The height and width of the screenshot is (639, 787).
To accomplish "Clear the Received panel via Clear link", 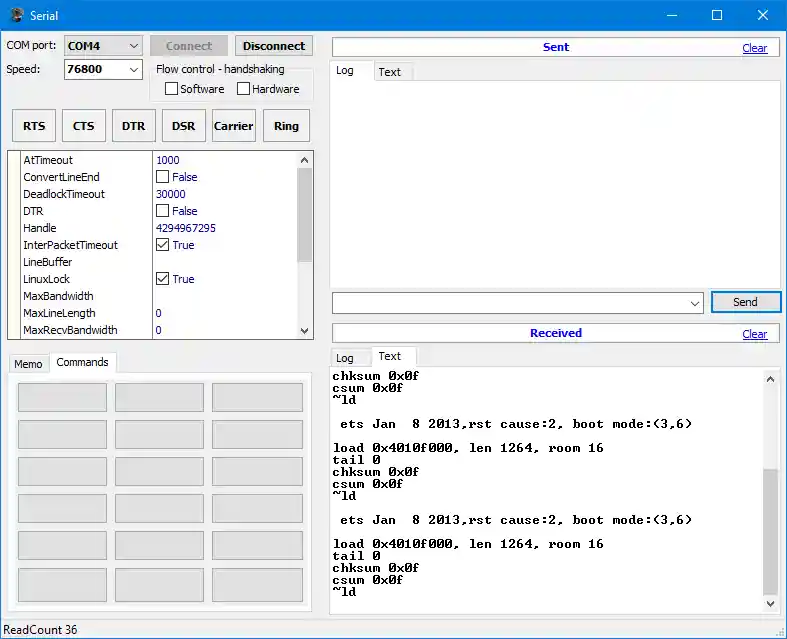I will pos(755,334).
